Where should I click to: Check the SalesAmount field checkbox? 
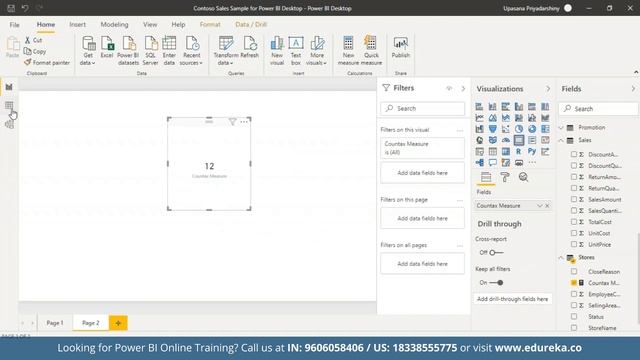(x=574, y=199)
